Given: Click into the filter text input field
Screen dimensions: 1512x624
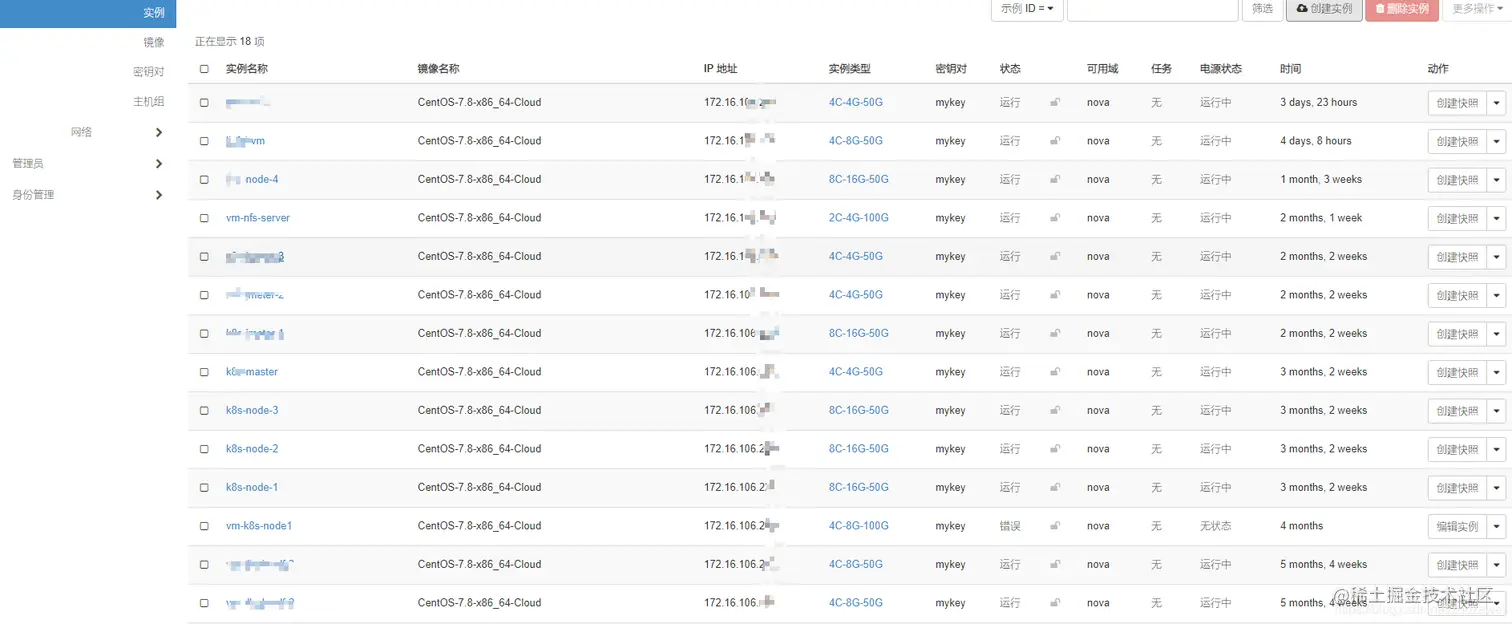Looking at the screenshot, I should pos(1153,9).
